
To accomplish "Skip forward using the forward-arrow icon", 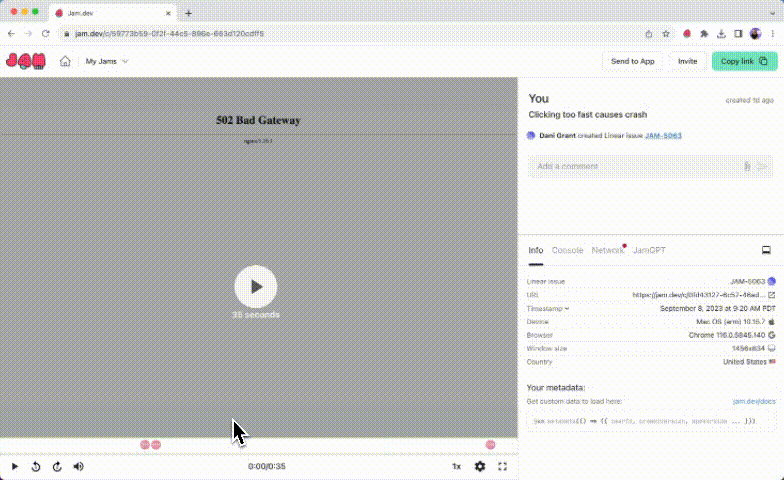I will pyautogui.click(x=57, y=466).
